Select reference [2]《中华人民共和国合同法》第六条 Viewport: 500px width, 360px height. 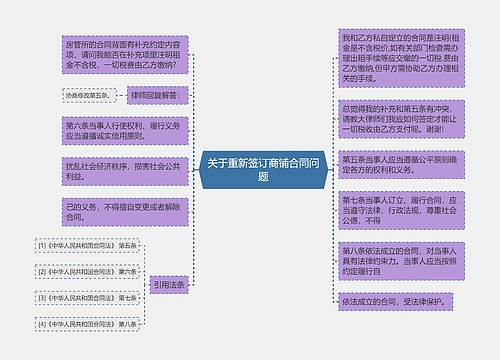click(87, 272)
